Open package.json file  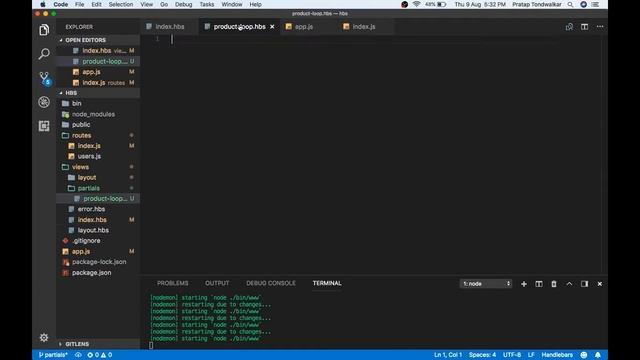(x=98, y=273)
